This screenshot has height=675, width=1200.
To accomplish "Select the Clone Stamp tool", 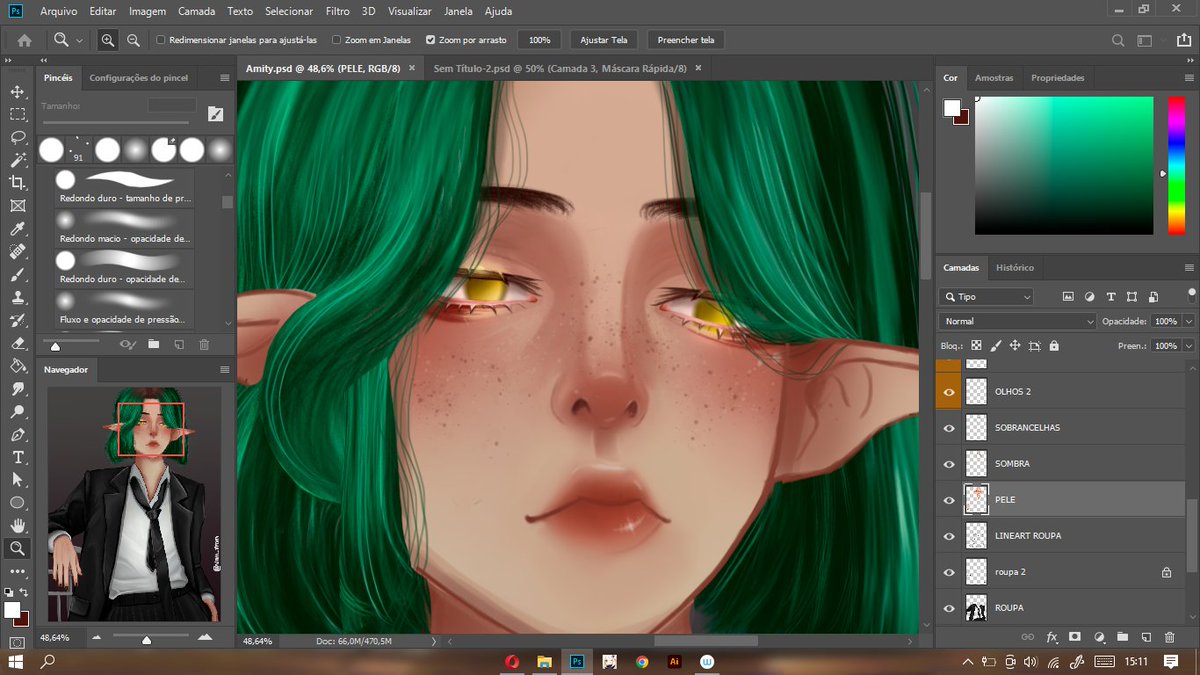I will tap(17, 297).
